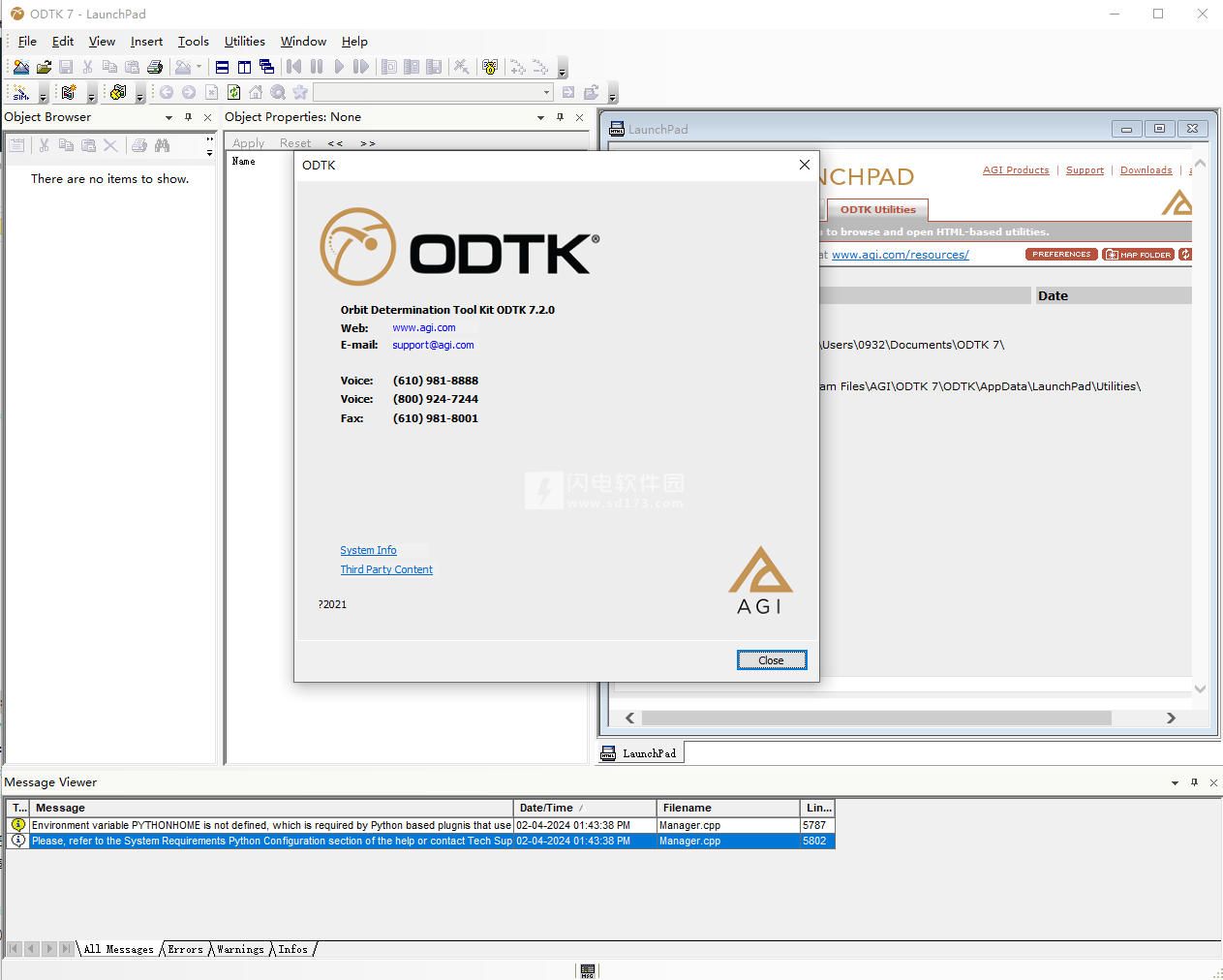Viewport: 1223px width, 980px height.
Task: Pin the Message Viewer panel
Action: point(1194,782)
